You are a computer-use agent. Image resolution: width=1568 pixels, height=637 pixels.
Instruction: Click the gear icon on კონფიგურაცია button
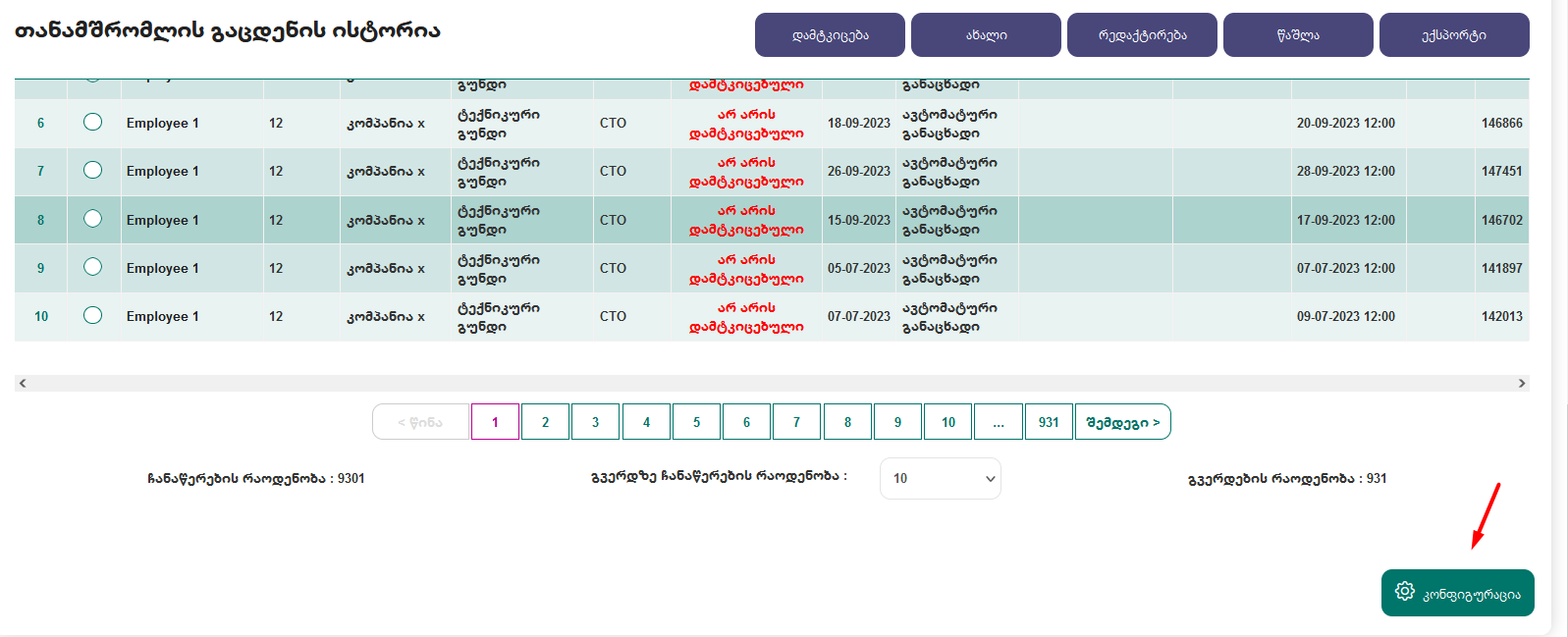[1405, 591]
